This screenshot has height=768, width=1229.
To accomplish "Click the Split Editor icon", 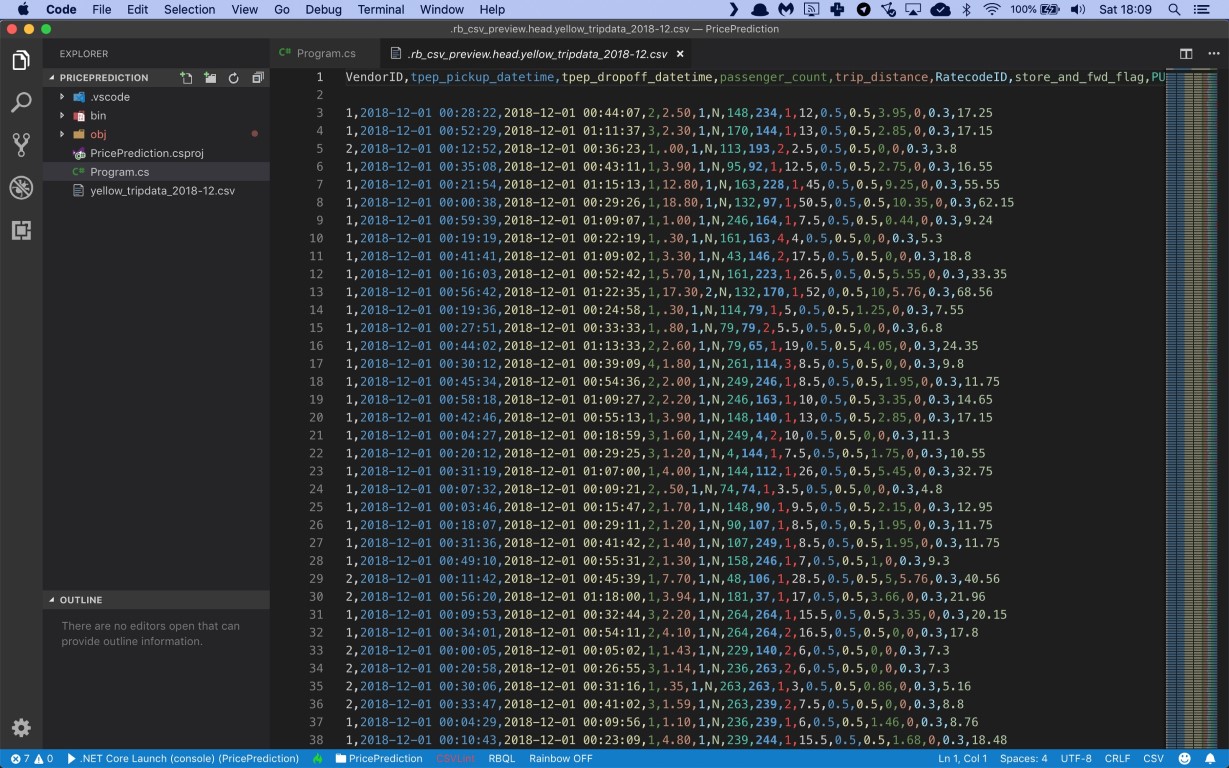I will tap(1186, 54).
